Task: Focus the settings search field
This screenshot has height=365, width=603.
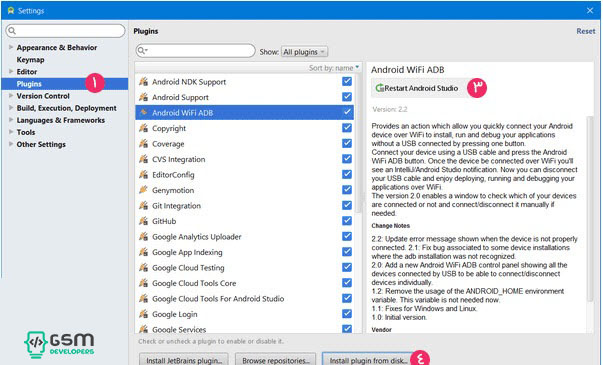Action: 65,31
